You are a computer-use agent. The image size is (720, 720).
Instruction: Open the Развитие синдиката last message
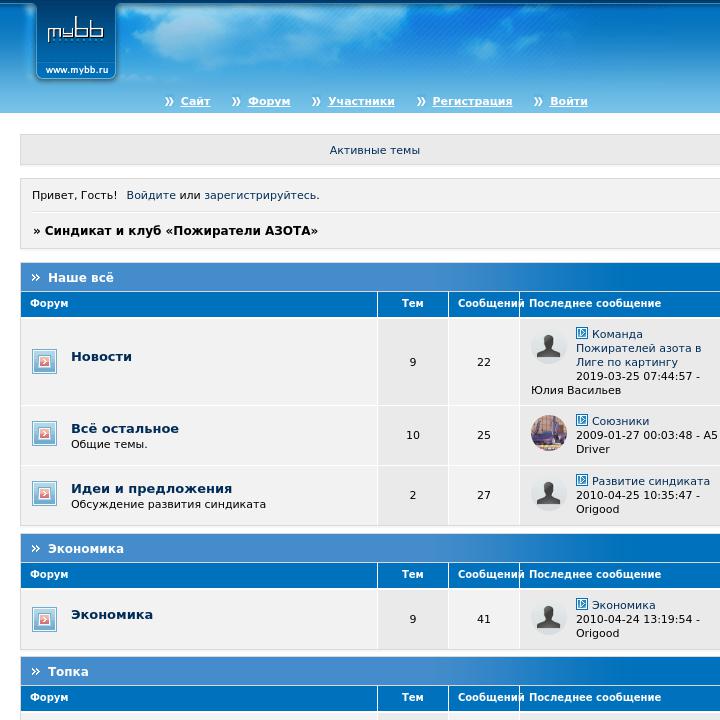651,481
